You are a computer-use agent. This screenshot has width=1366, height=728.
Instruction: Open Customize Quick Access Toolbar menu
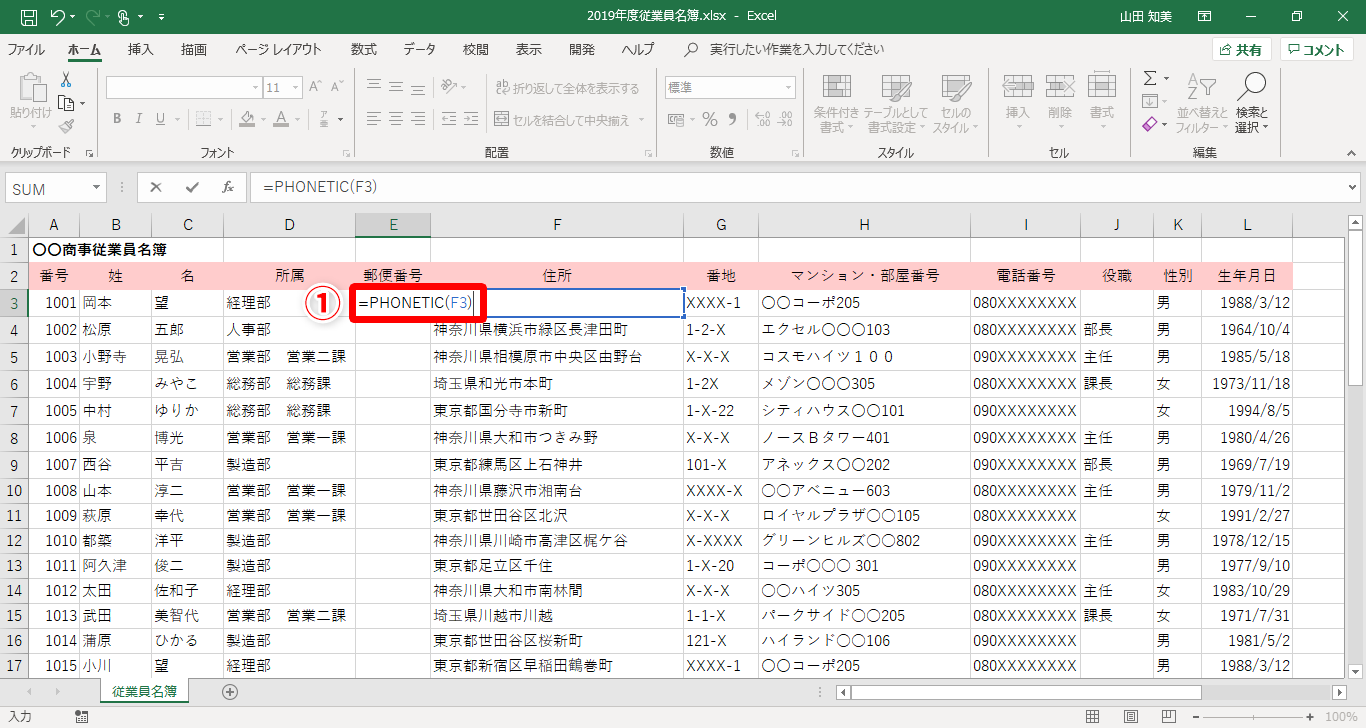tap(163, 17)
